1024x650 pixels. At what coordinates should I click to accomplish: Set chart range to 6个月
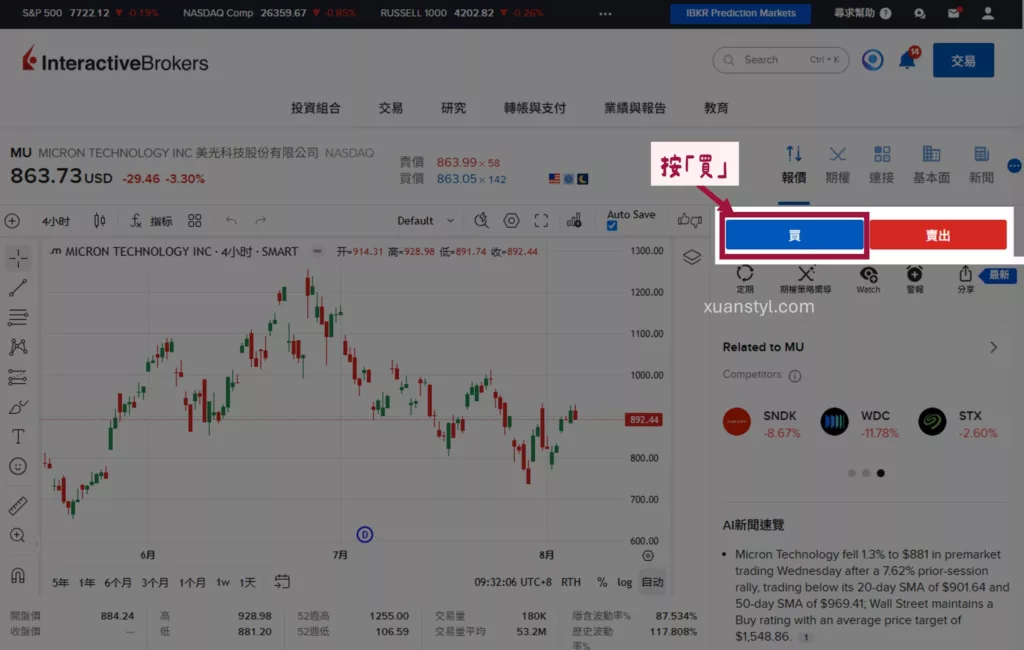[x=118, y=582]
